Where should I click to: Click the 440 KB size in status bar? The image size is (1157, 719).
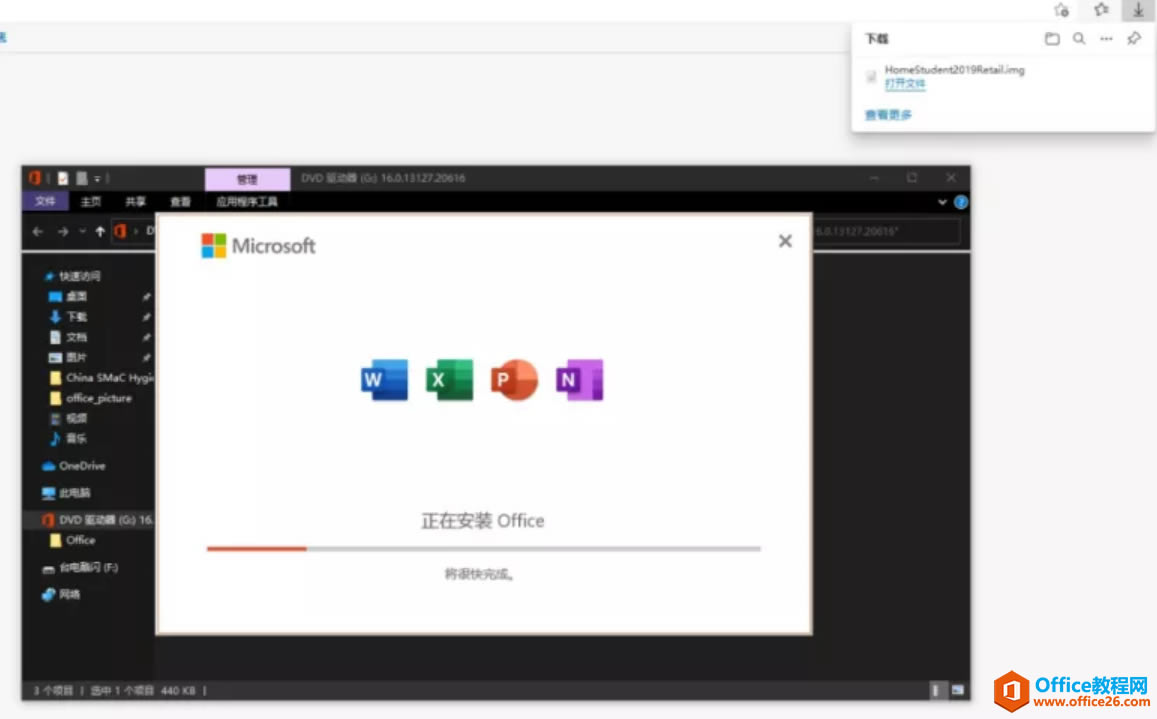coord(178,691)
